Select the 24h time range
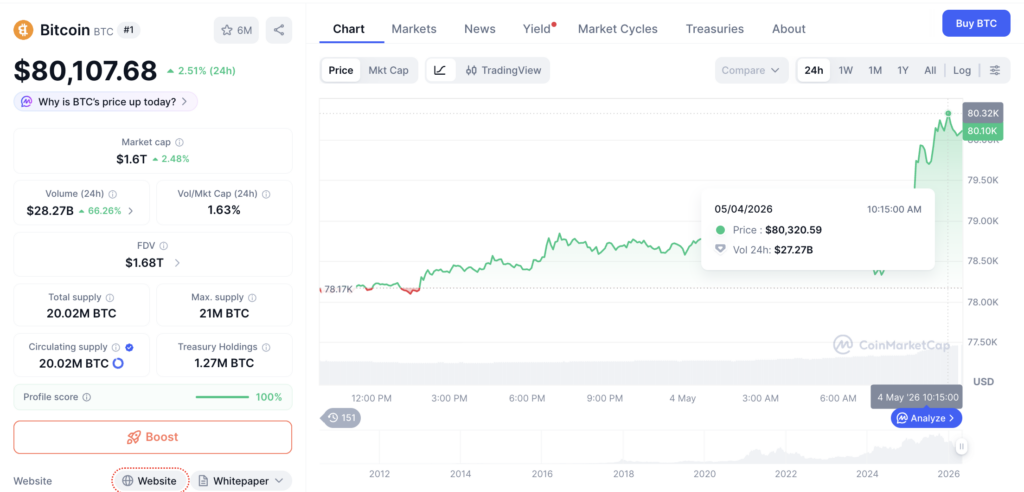This screenshot has width=1024, height=492. tap(814, 71)
